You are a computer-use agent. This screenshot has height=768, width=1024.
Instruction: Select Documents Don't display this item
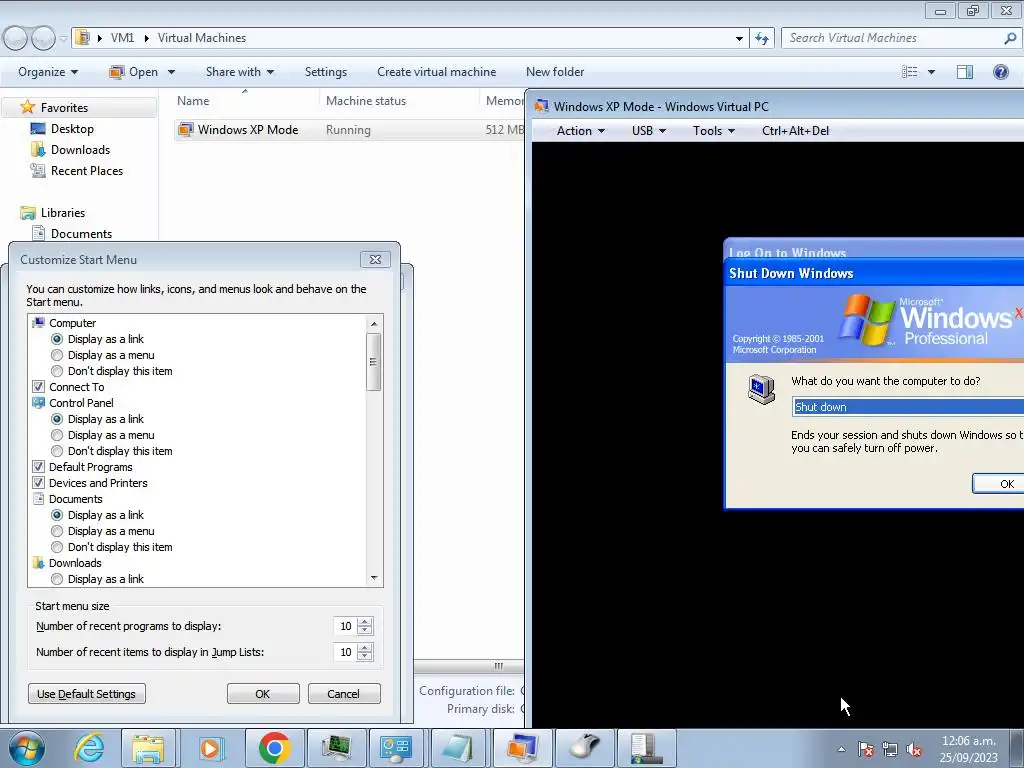tap(57, 547)
